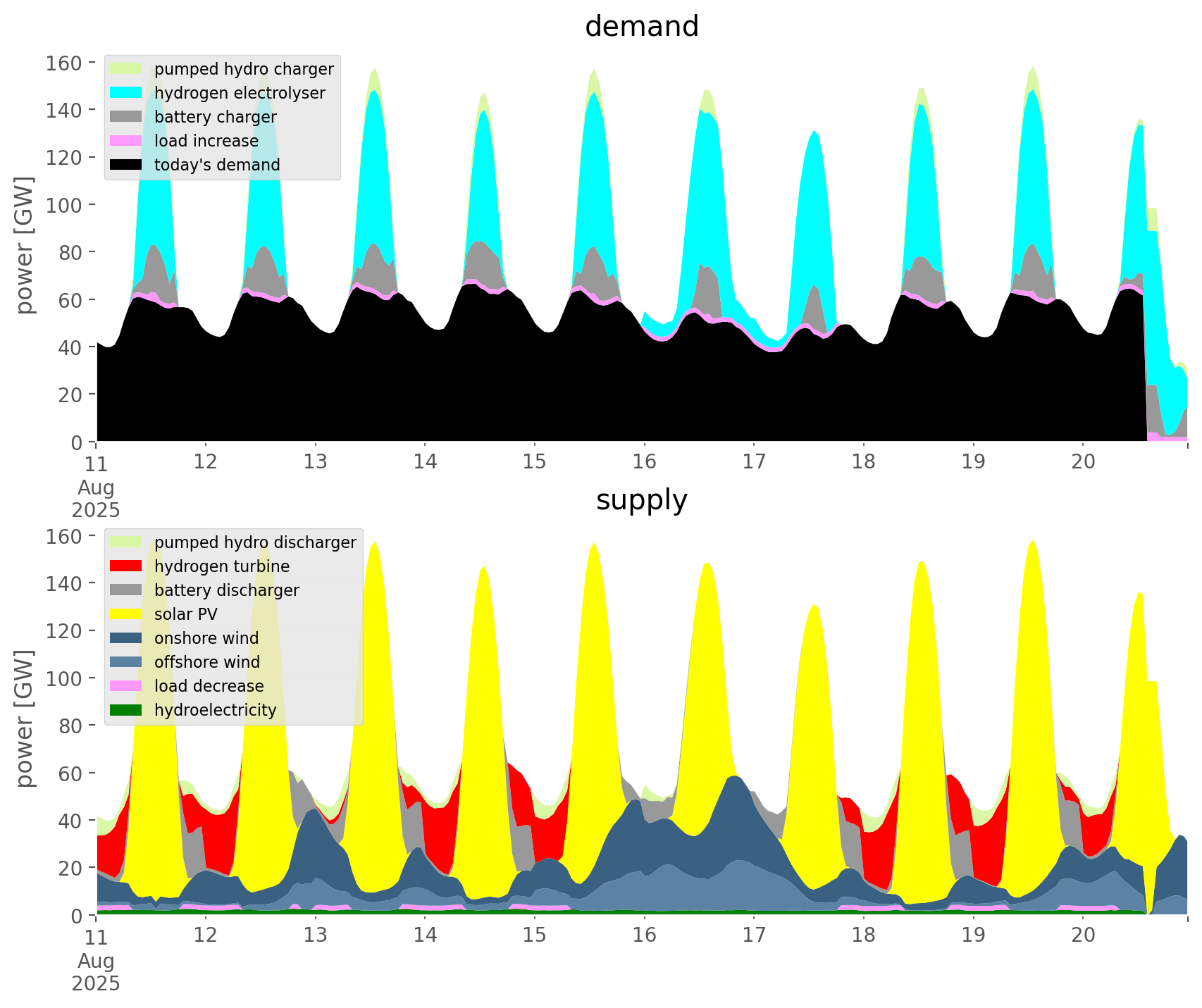The image size is (1202, 1008).
Task: Select the grey battery charger legend swatch
Action: pyautogui.click(x=127, y=117)
